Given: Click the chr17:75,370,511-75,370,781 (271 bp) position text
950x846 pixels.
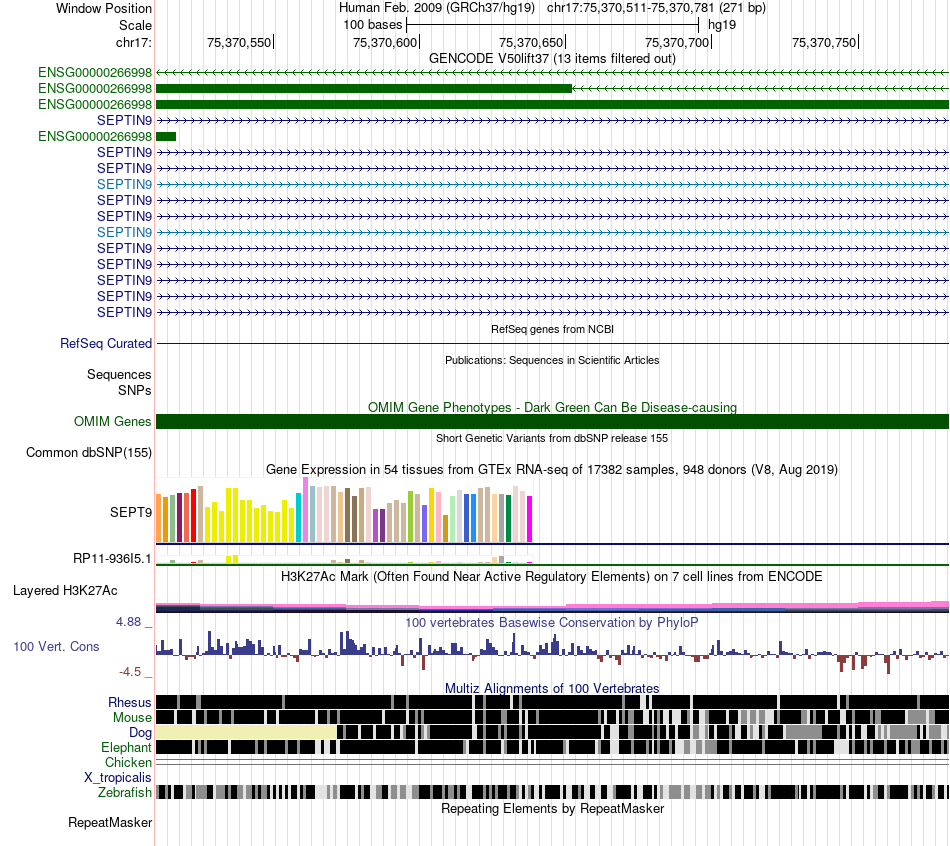Looking at the screenshot, I should [x=656, y=8].
